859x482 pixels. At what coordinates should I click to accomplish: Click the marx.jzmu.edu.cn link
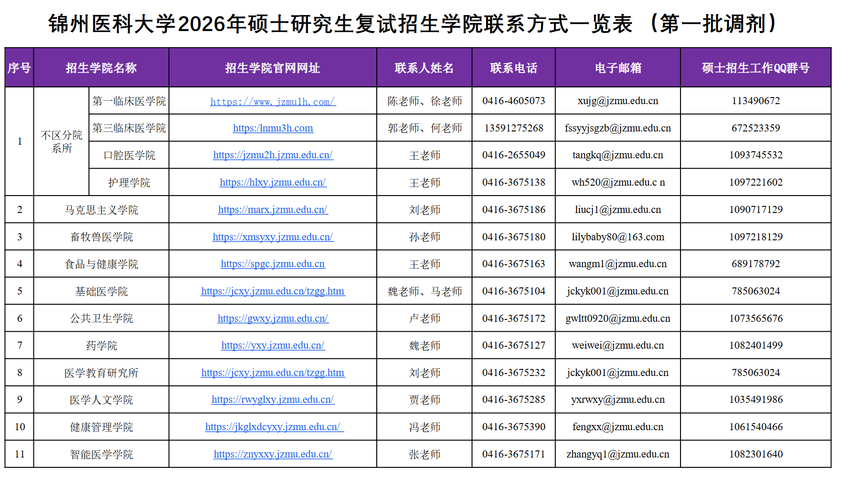(272, 210)
